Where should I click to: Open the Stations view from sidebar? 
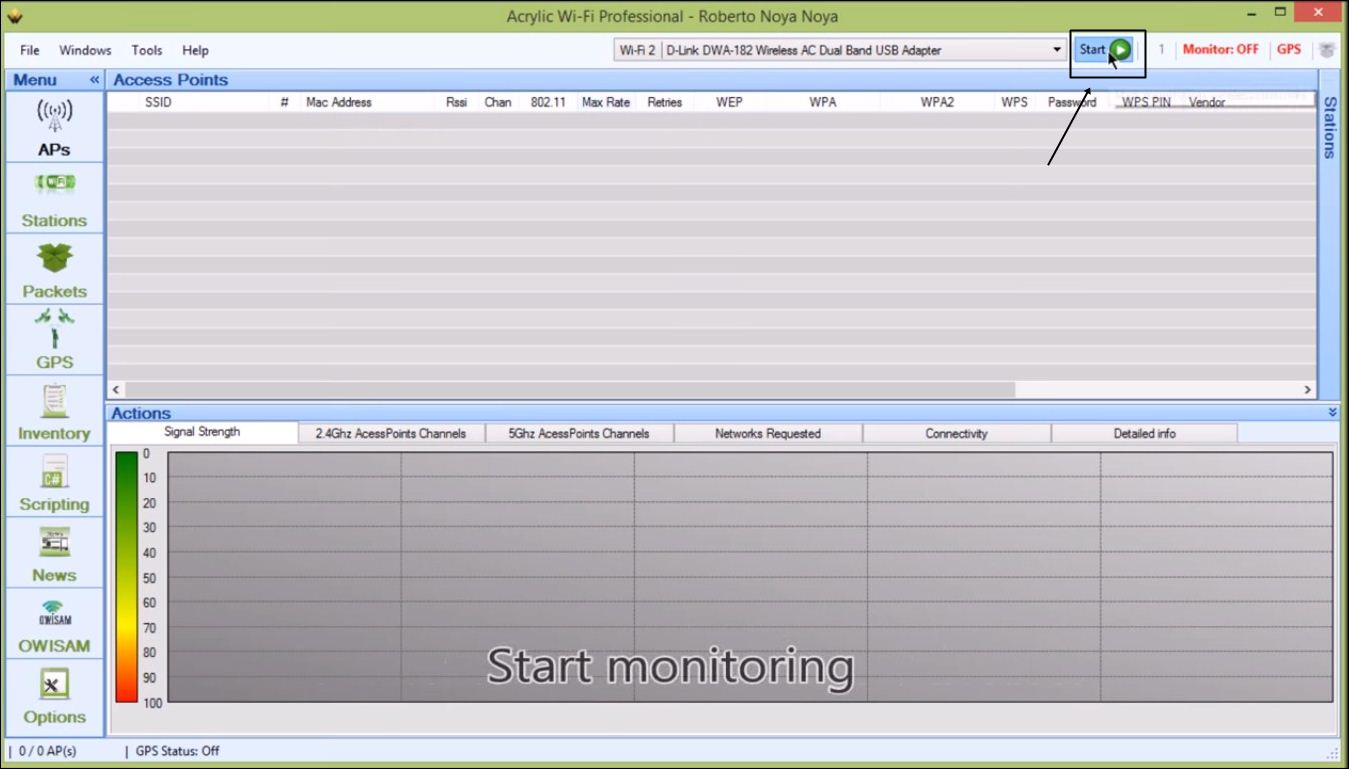click(x=54, y=199)
